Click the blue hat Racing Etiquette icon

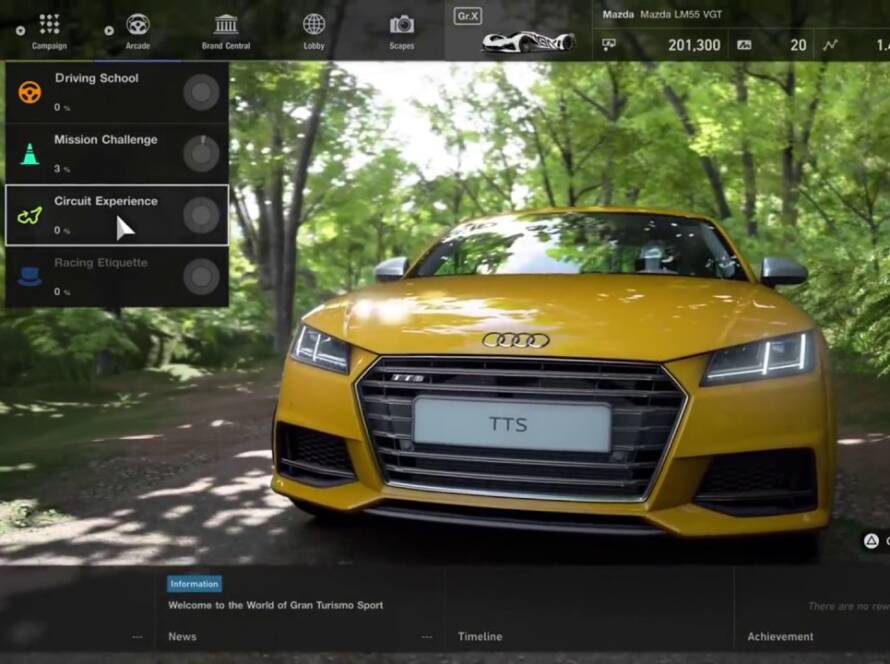click(x=30, y=277)
